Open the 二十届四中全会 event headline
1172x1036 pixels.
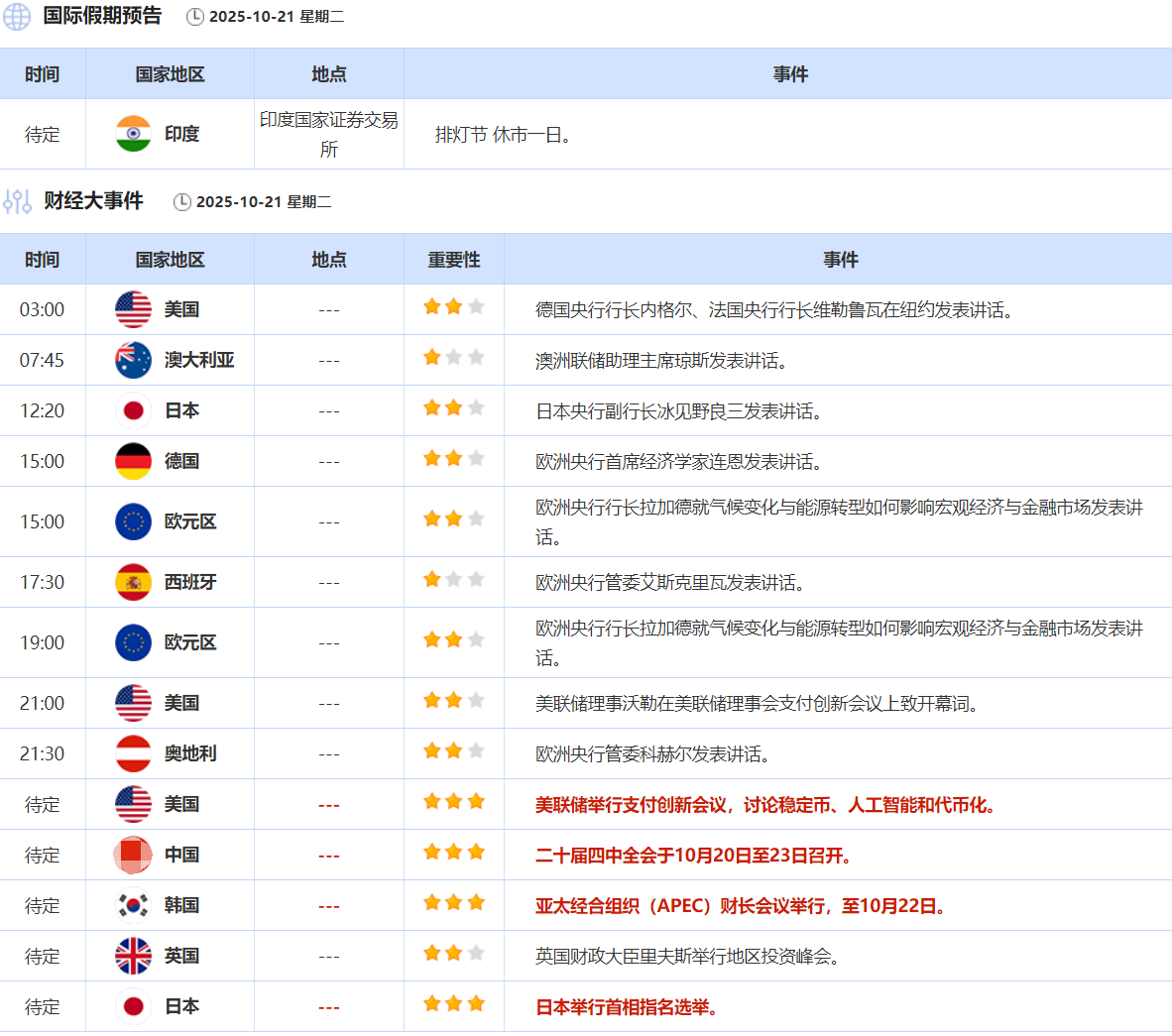pos(693,856)
